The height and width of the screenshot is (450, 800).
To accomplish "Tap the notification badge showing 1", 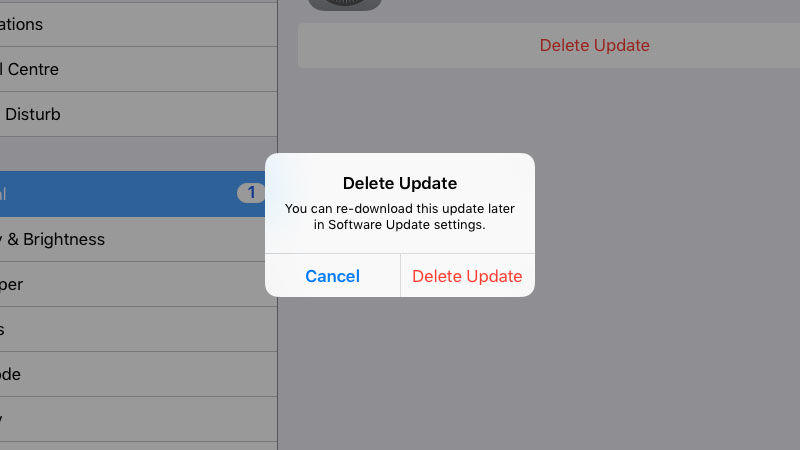I will tap(251, 193).
